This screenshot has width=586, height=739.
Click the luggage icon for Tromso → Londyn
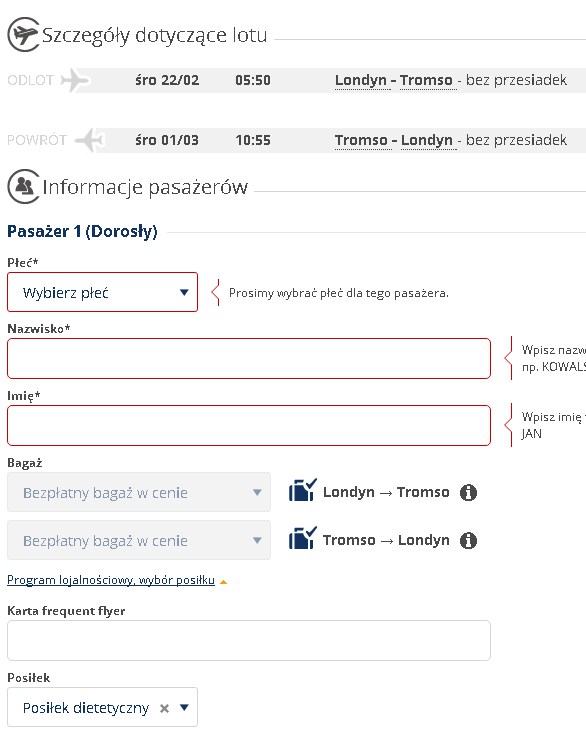tap(303, 538)
